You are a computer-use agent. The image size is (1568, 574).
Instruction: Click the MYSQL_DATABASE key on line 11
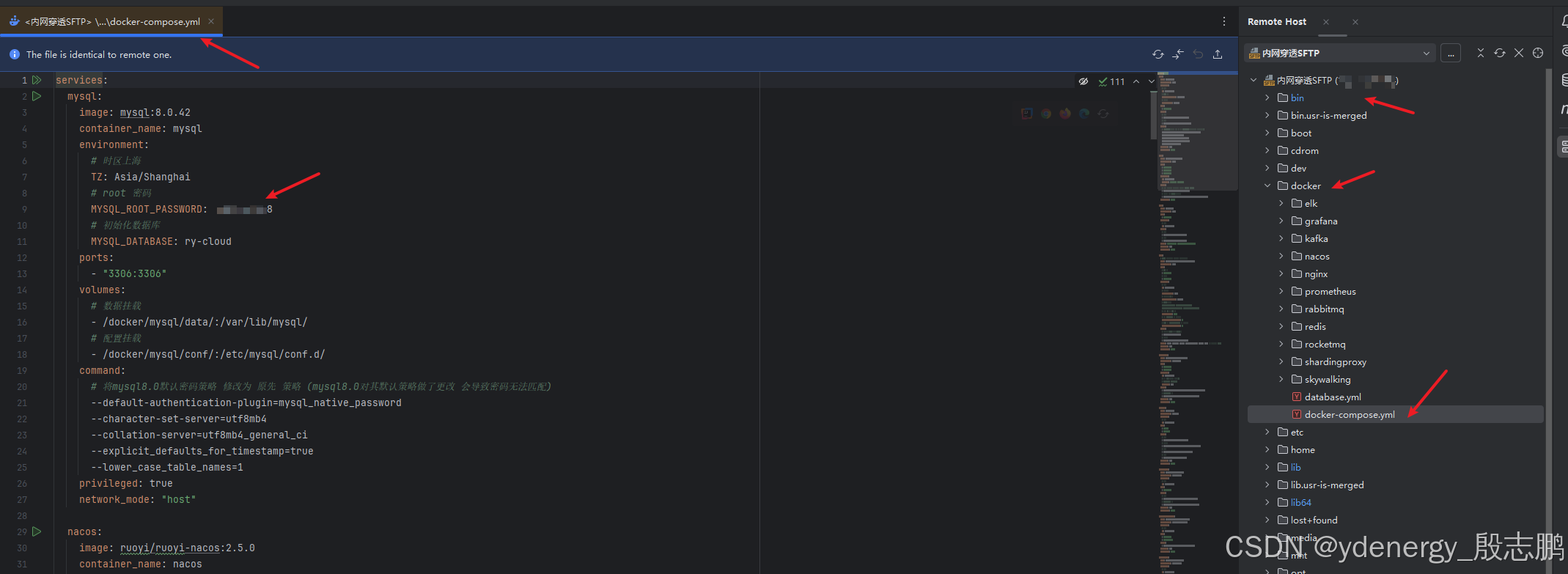click(x=132, y=241)
